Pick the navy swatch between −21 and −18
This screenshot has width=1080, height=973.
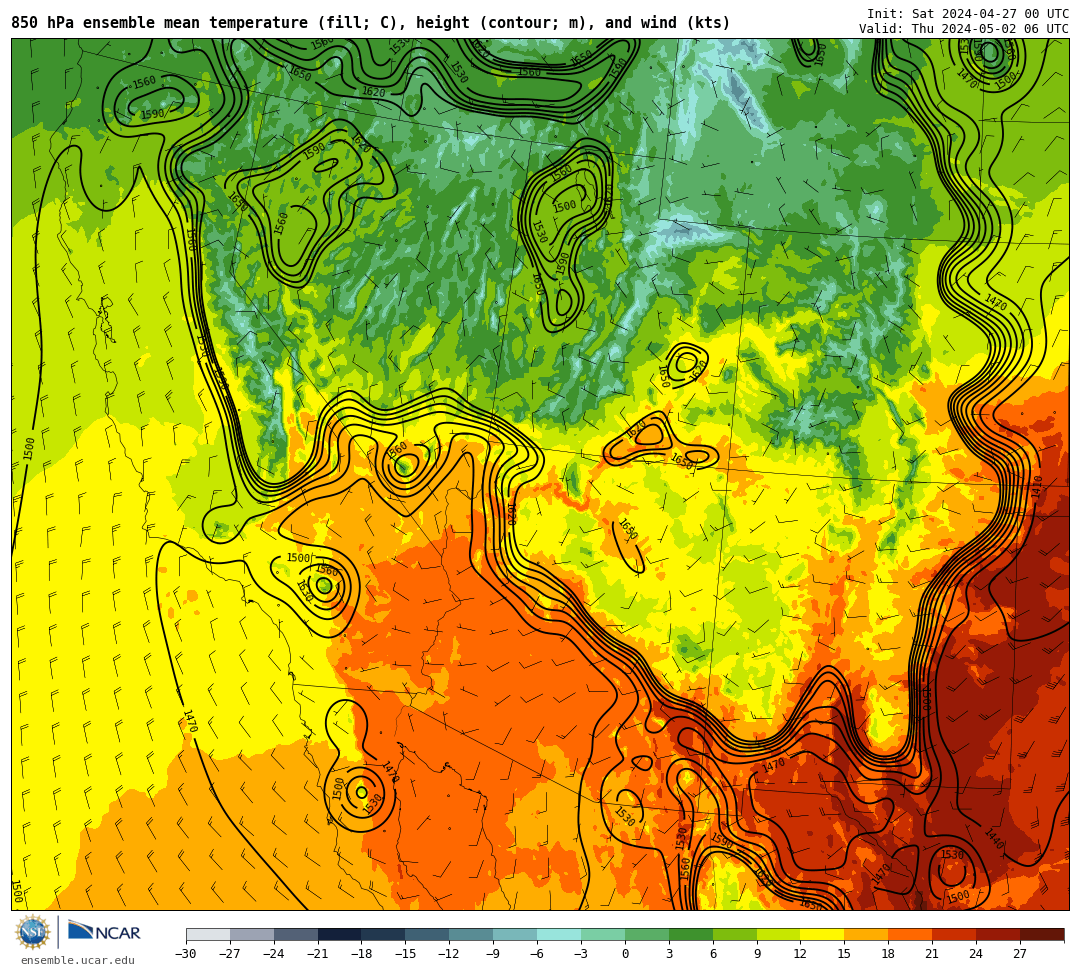pos(340,934)
